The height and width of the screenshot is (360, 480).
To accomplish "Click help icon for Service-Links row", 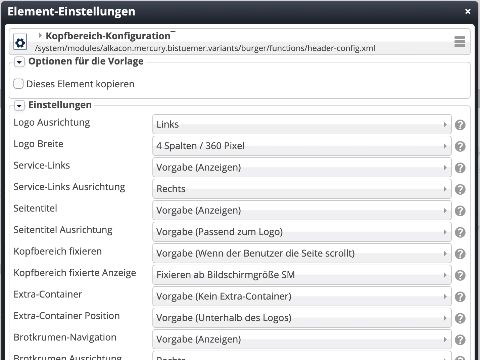I will coord(460,168).
